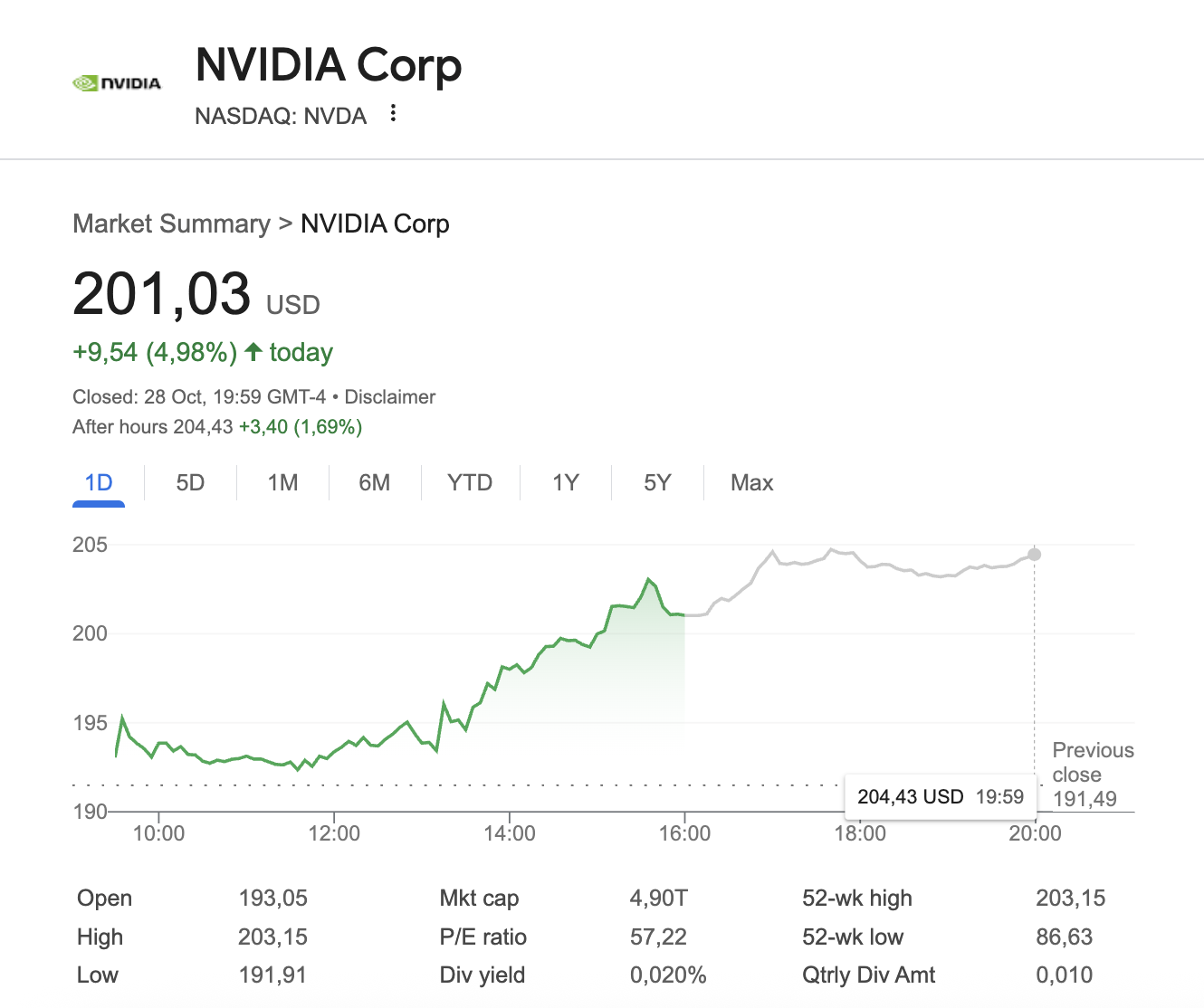Switch to the 1M chart range
This screenshot has height=1008, width=1204.
coord(282,482)
